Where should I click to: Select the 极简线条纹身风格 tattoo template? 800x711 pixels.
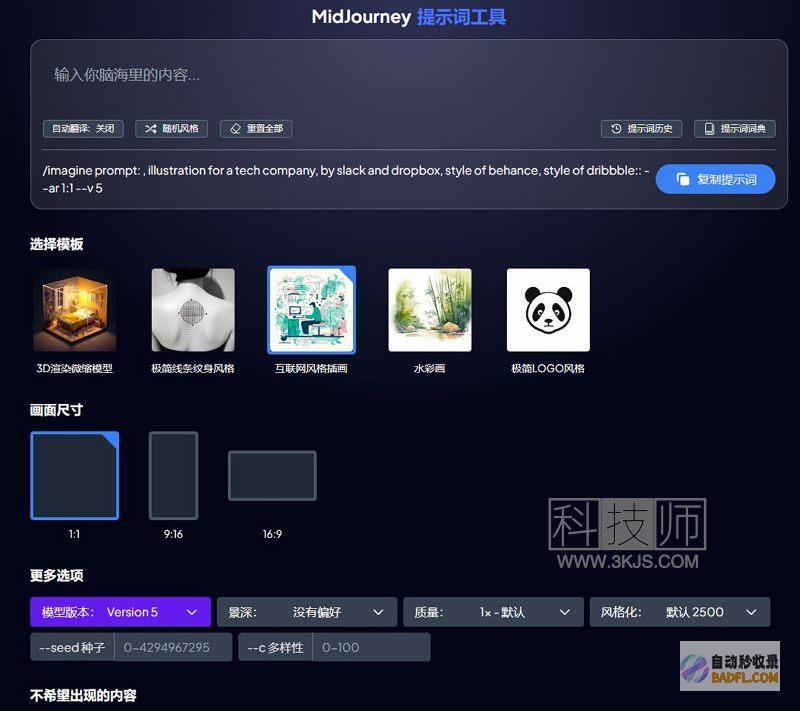193,310
